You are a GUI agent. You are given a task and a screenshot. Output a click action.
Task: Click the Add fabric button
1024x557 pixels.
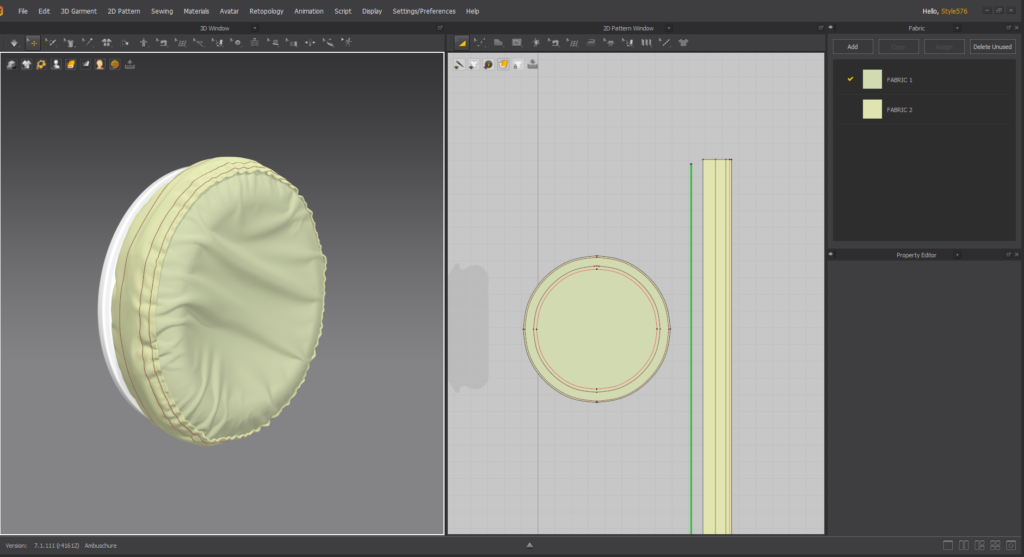(x=852, y=47)
